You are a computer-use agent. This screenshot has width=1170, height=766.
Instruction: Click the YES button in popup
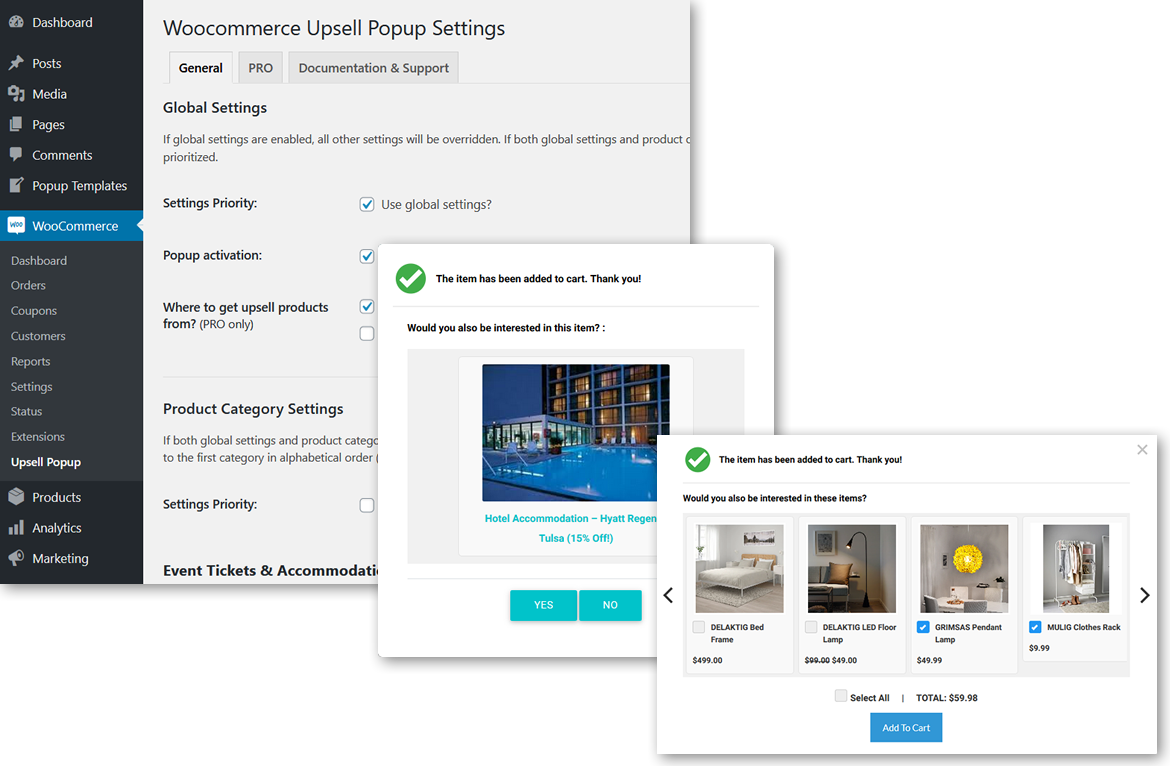543,605
